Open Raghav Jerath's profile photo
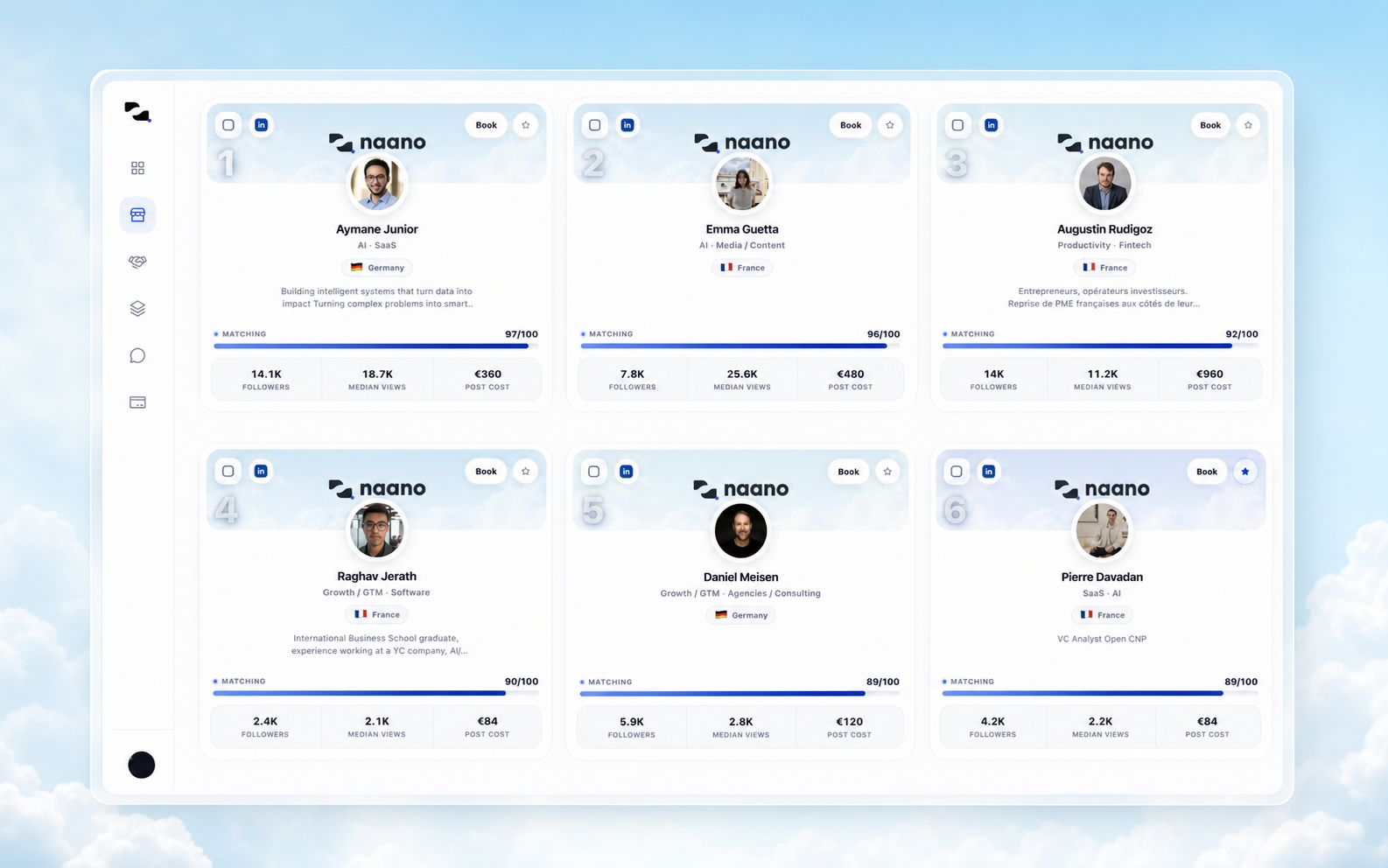 pos(376,530)
